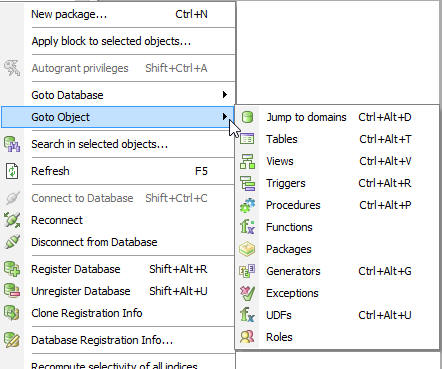Click the Packages box icon
This screenshot has height=369, width=442.
247,249
